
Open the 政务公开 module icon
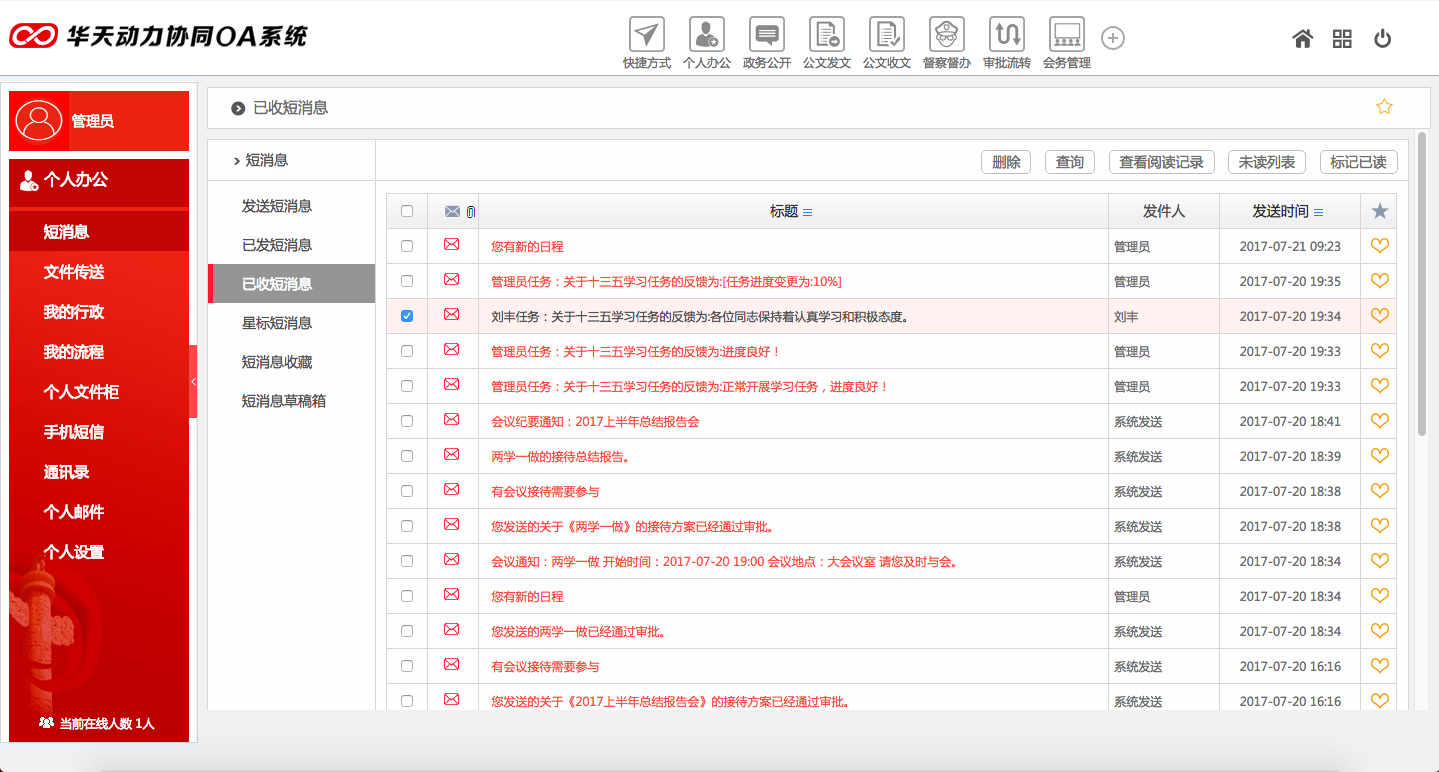coord(766,35)
